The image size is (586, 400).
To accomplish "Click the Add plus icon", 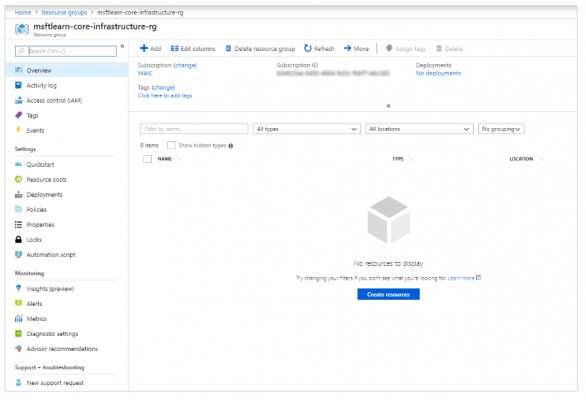I will (x=144, y=48).
